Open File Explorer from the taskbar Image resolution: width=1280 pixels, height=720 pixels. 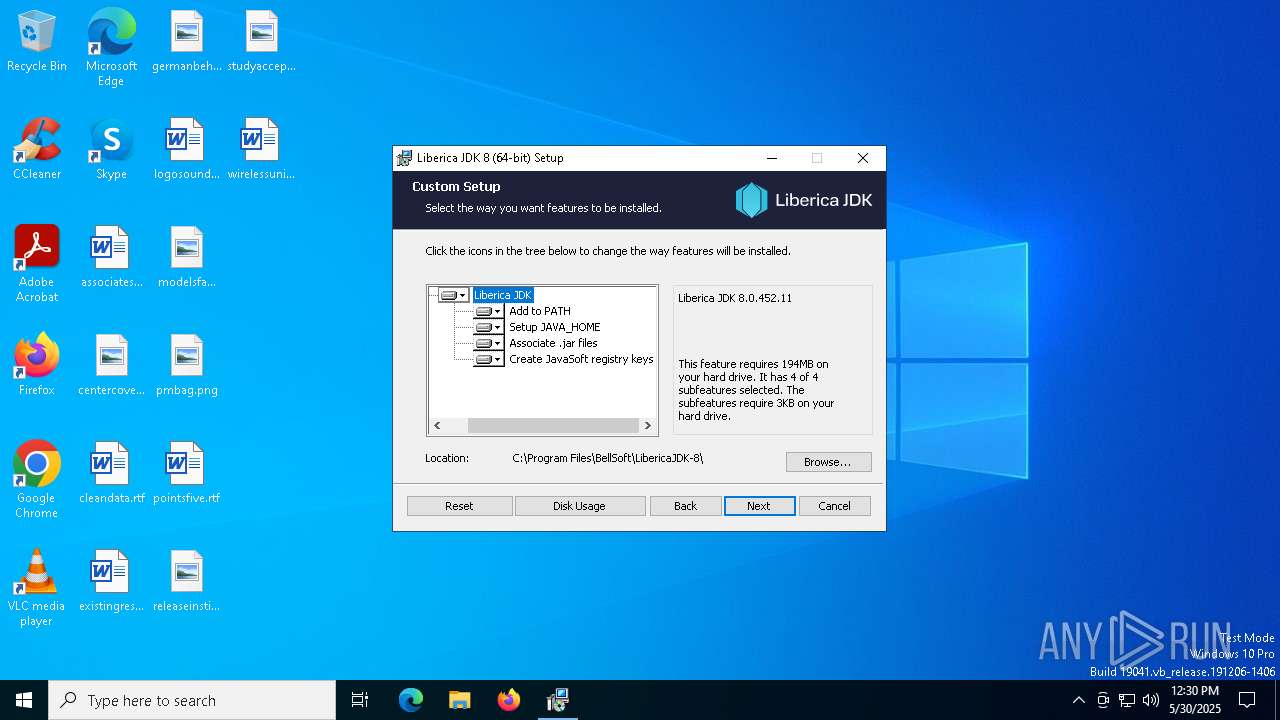pos(460,700)
